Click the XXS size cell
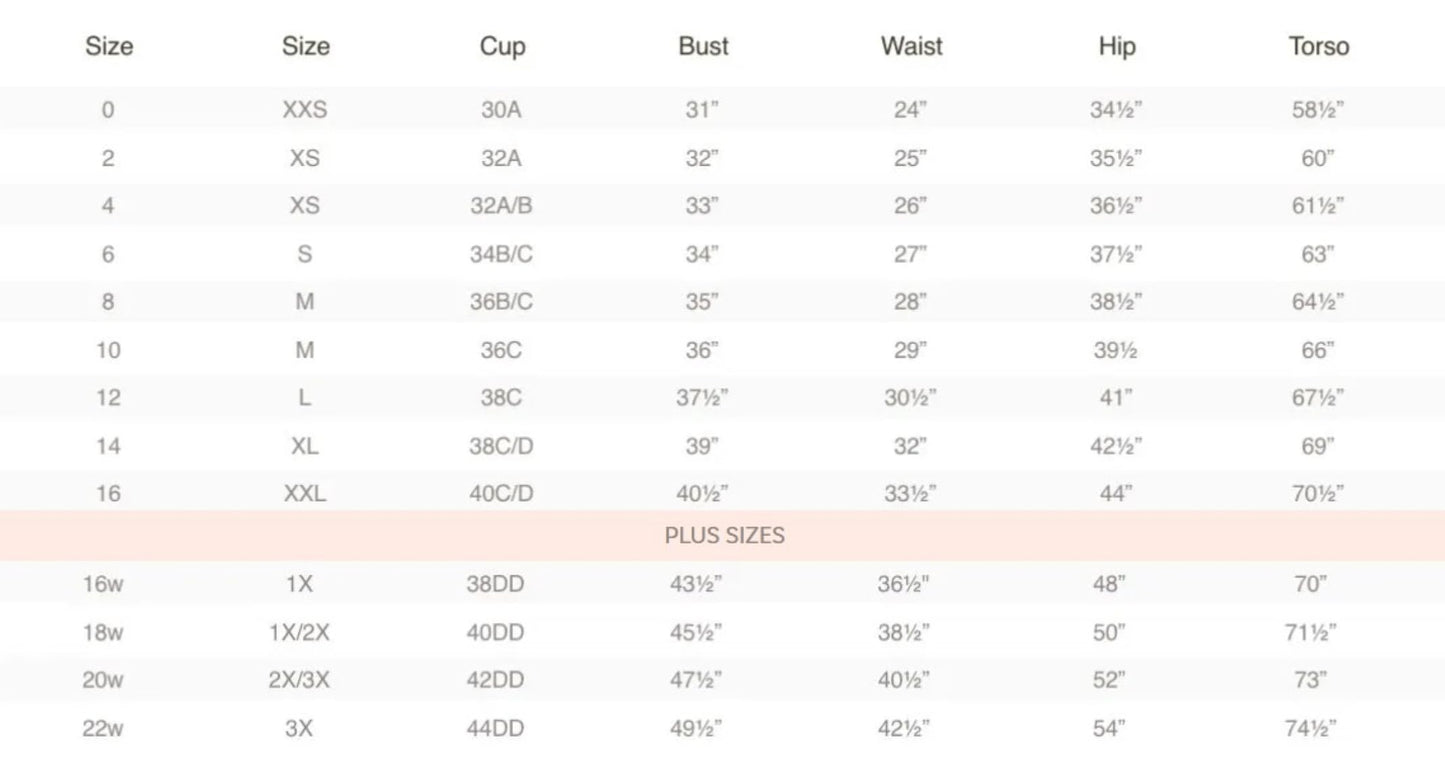1445x757 pixels. point(305,110)
